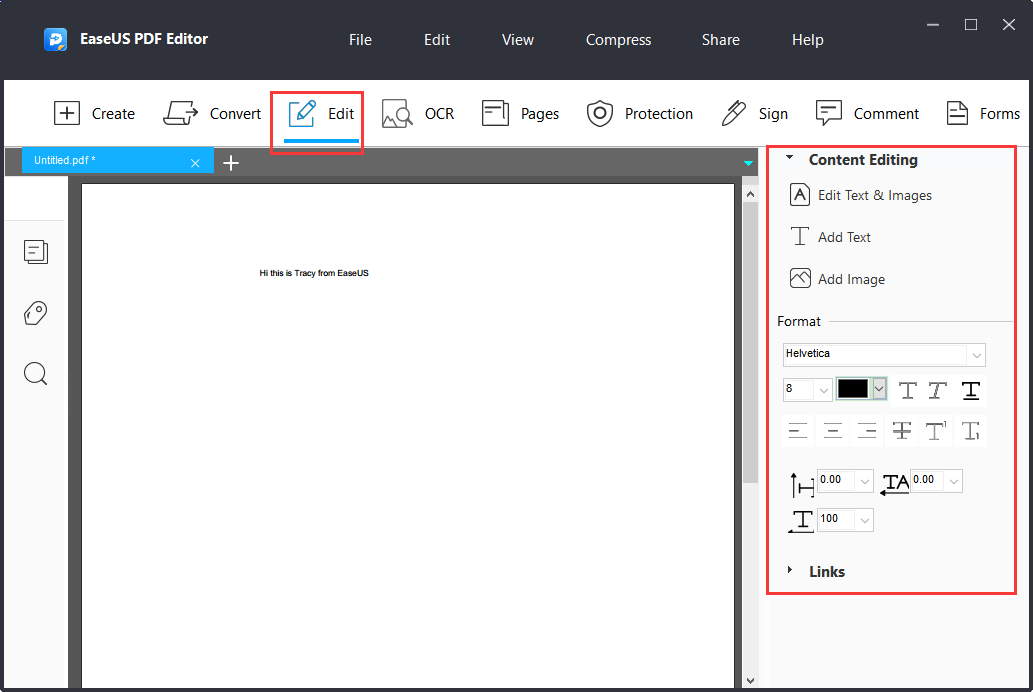This screenshot has height=692, width=1033.
Task: Open the Create tool
Action: (94, 113)
